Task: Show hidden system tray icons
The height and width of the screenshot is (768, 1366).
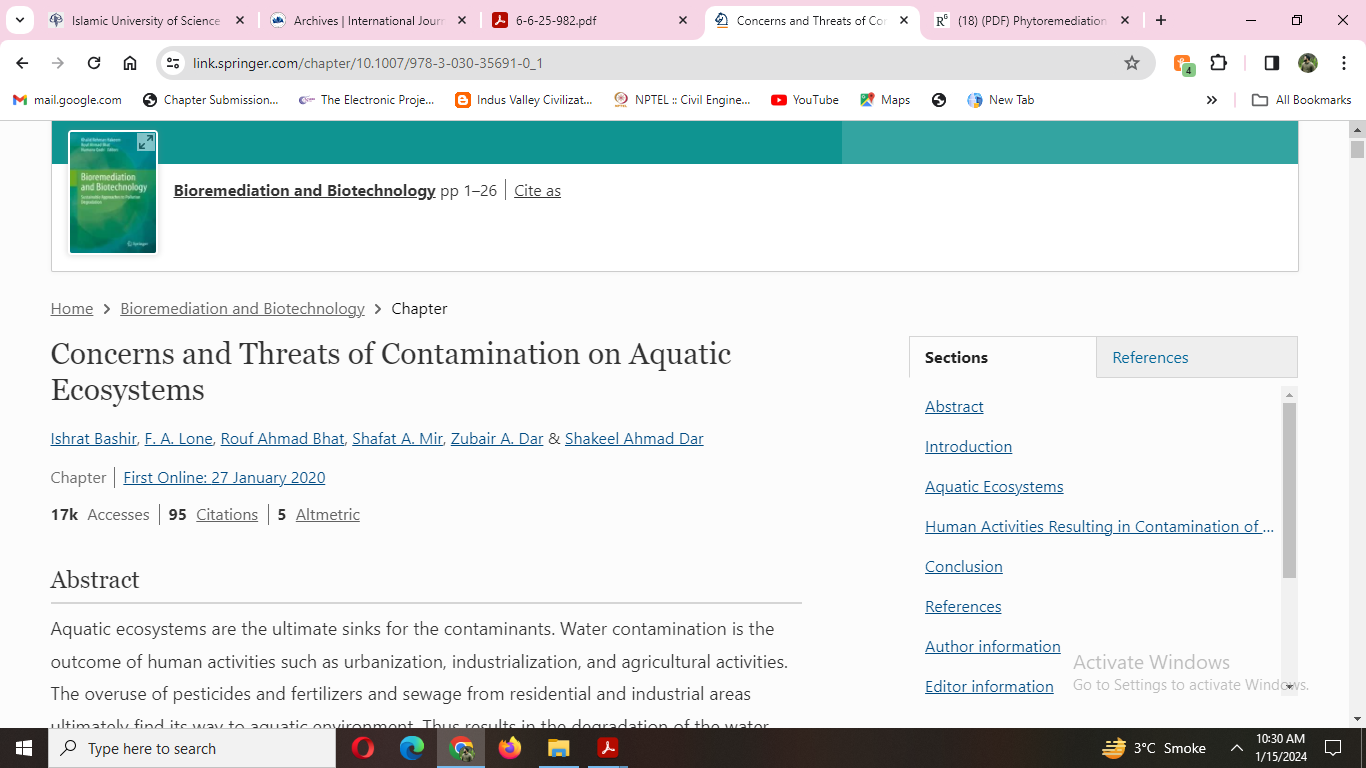Action: [x=1237, y=748]
